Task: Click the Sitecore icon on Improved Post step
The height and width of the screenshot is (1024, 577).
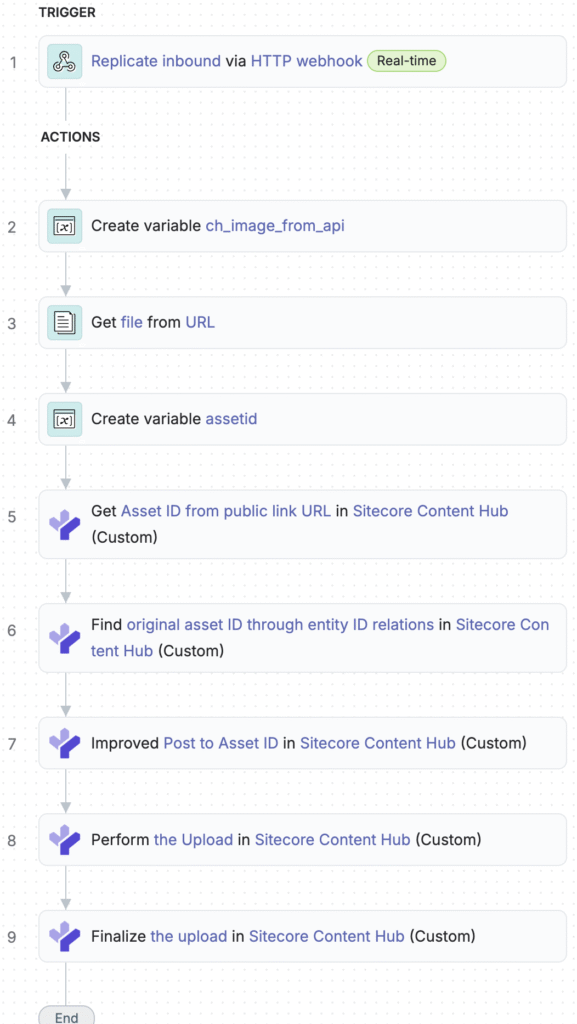Action: click(65, 743)
